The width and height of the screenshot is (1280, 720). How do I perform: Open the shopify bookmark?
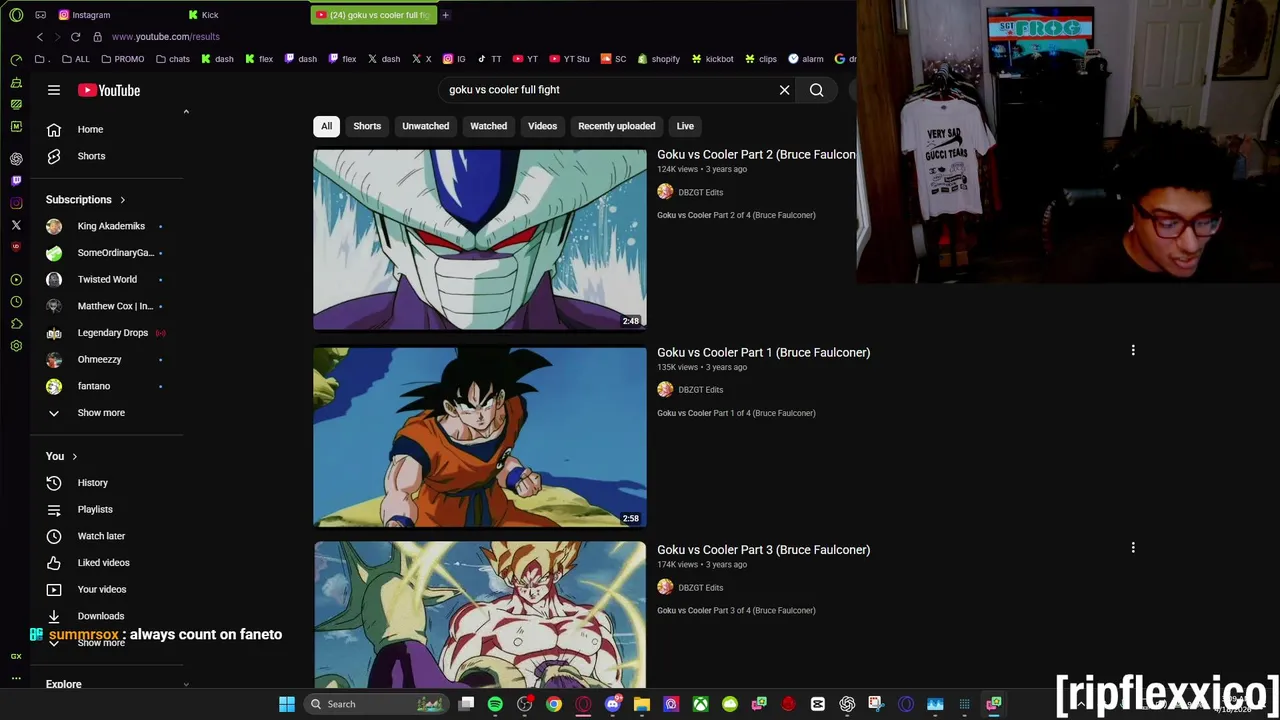[x=658, y=59]
